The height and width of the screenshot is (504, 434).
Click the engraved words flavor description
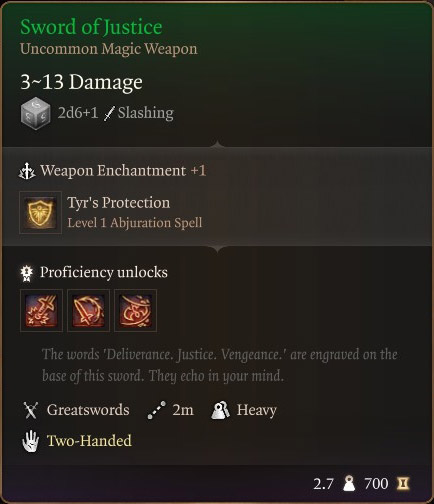pos(220,365)
